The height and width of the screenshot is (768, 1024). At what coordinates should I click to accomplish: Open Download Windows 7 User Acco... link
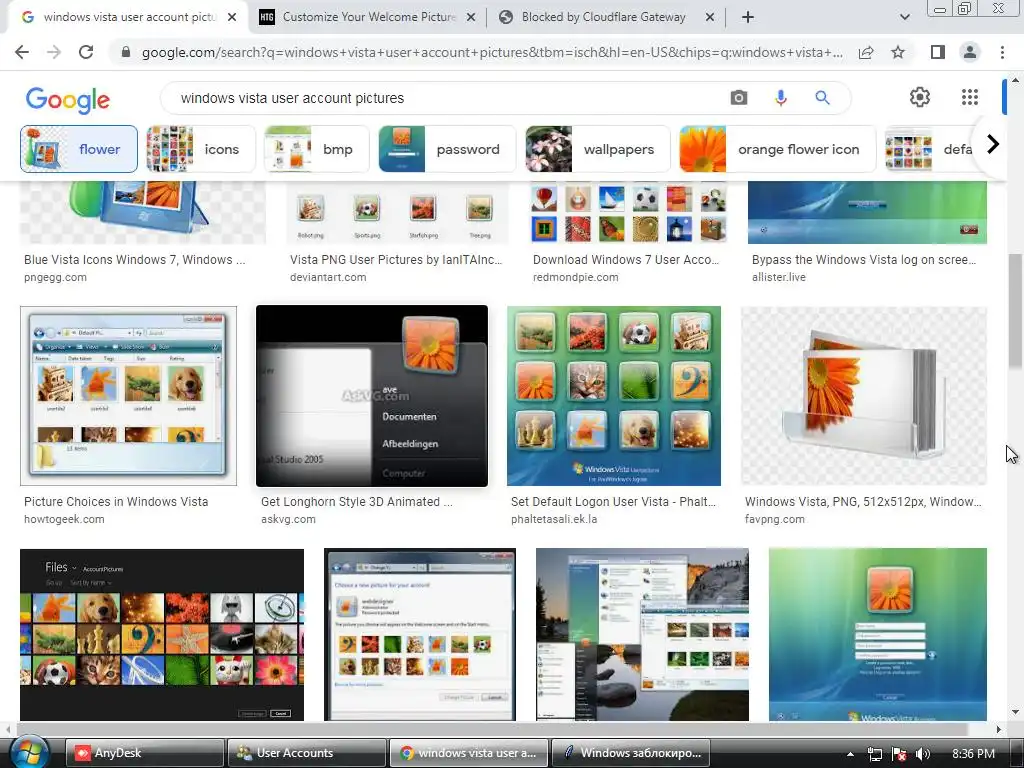click(x=626, y=260)
